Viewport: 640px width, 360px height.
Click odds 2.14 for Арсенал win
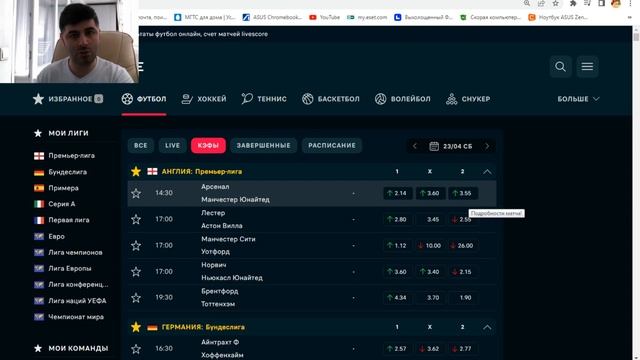point(398,193)
